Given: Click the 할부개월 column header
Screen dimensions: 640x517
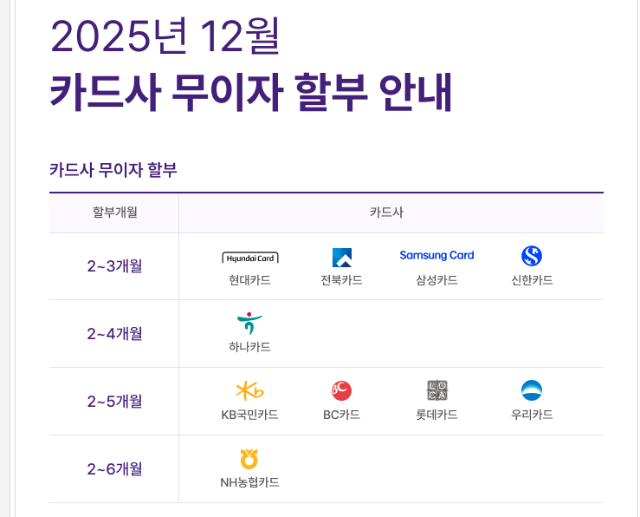Looking at the screenshot, I should tap(115, 212).
